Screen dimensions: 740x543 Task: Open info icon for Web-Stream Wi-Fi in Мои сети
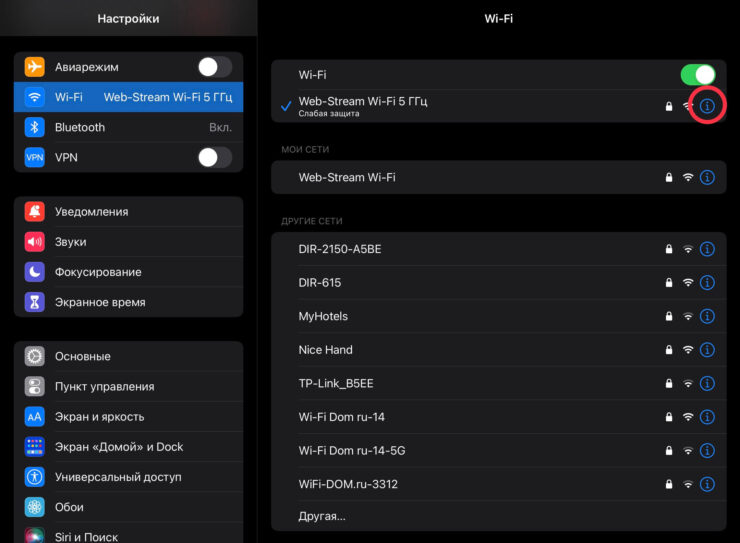(706, 177)
